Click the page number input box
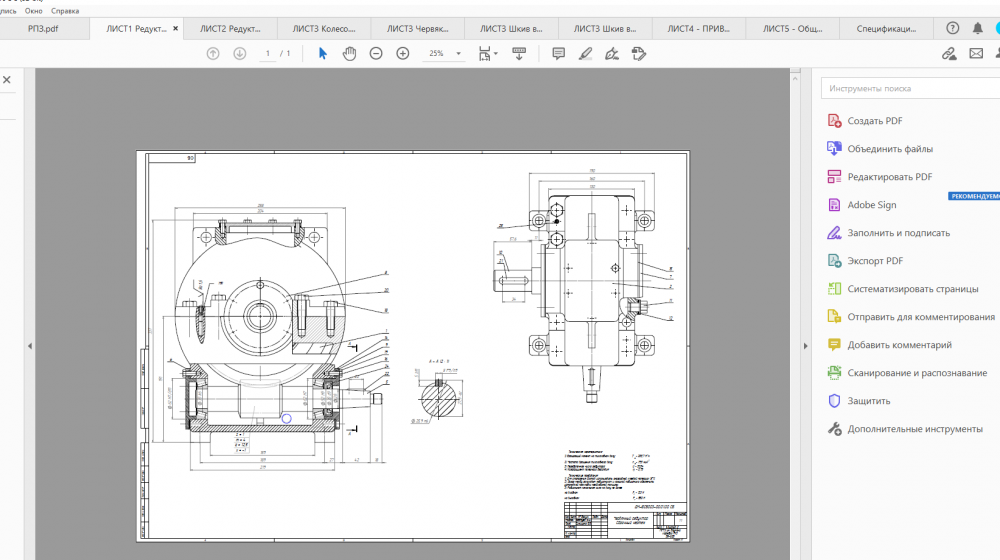Image resolution: width=1000 pixels, height=560 pixels. point(267,53)
